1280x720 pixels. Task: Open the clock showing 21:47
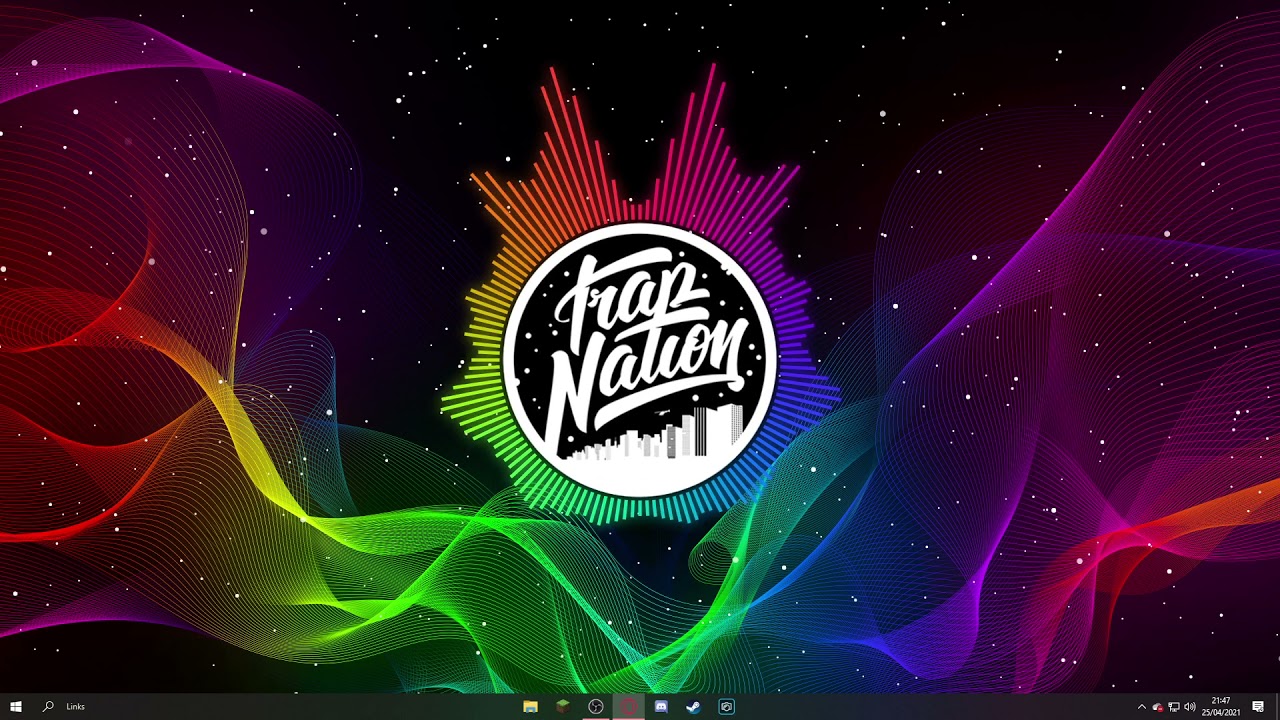pos(1221,707)
